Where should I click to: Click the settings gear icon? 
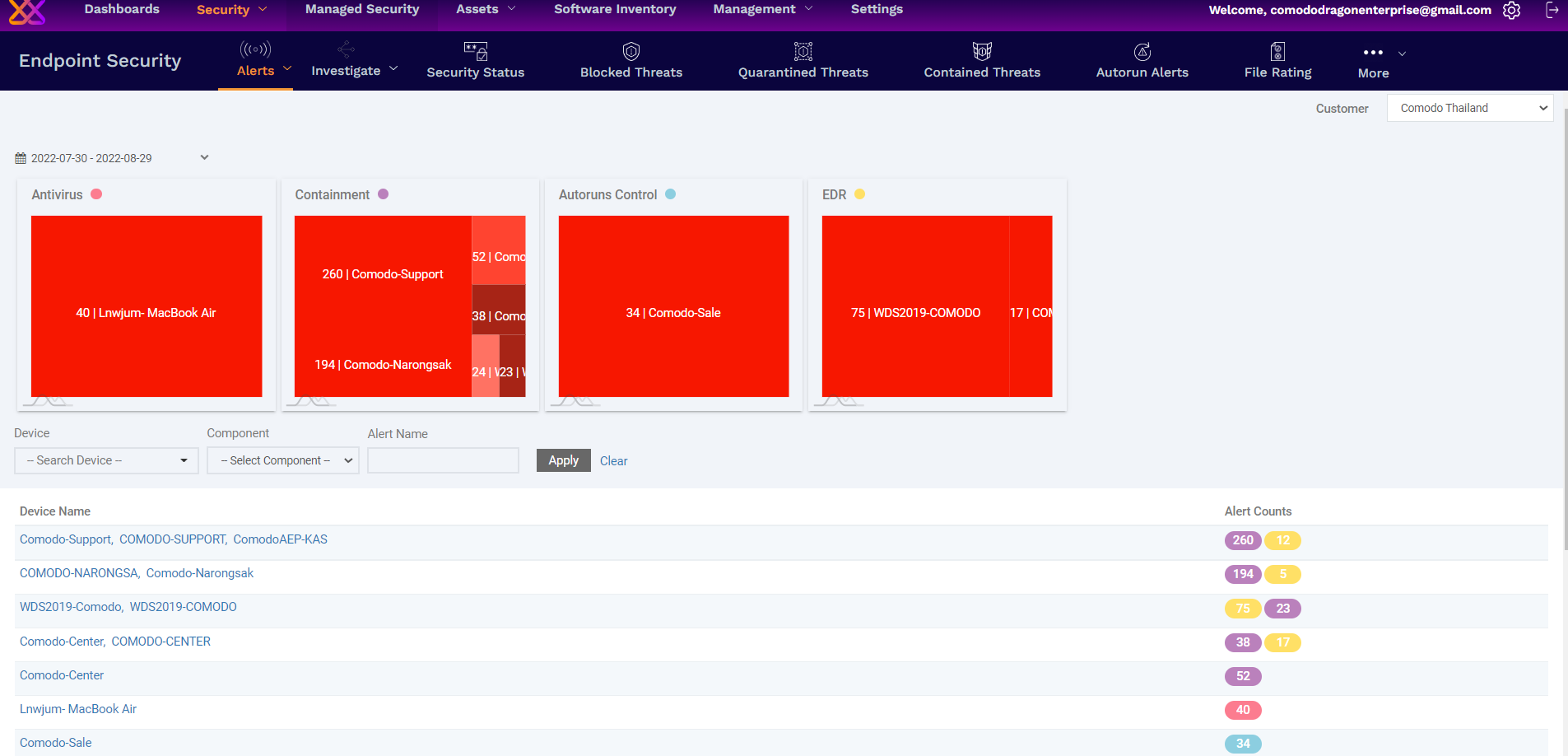[x=1511, y=11]
